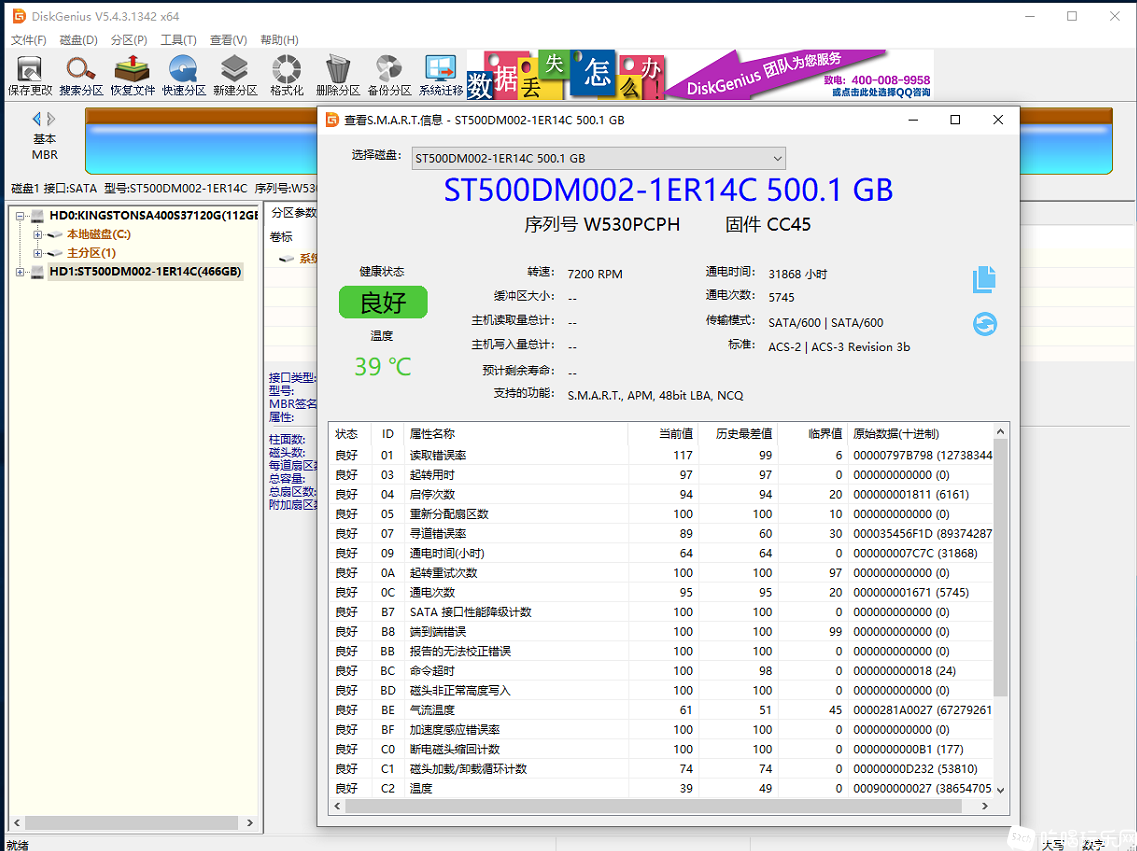
Task: Select the SATA 接口性能降级计数 row
Action: [x=661, y=612]
